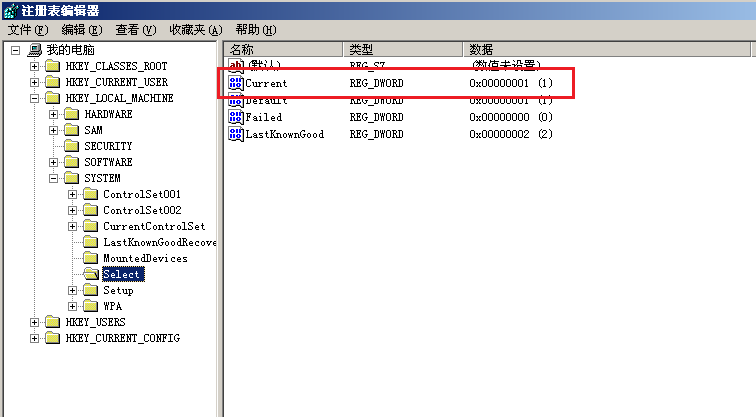Click the HKEY_CURRENT_USER folder icon
The height and width of the screenshot is (417, 756).
[53, 82]
